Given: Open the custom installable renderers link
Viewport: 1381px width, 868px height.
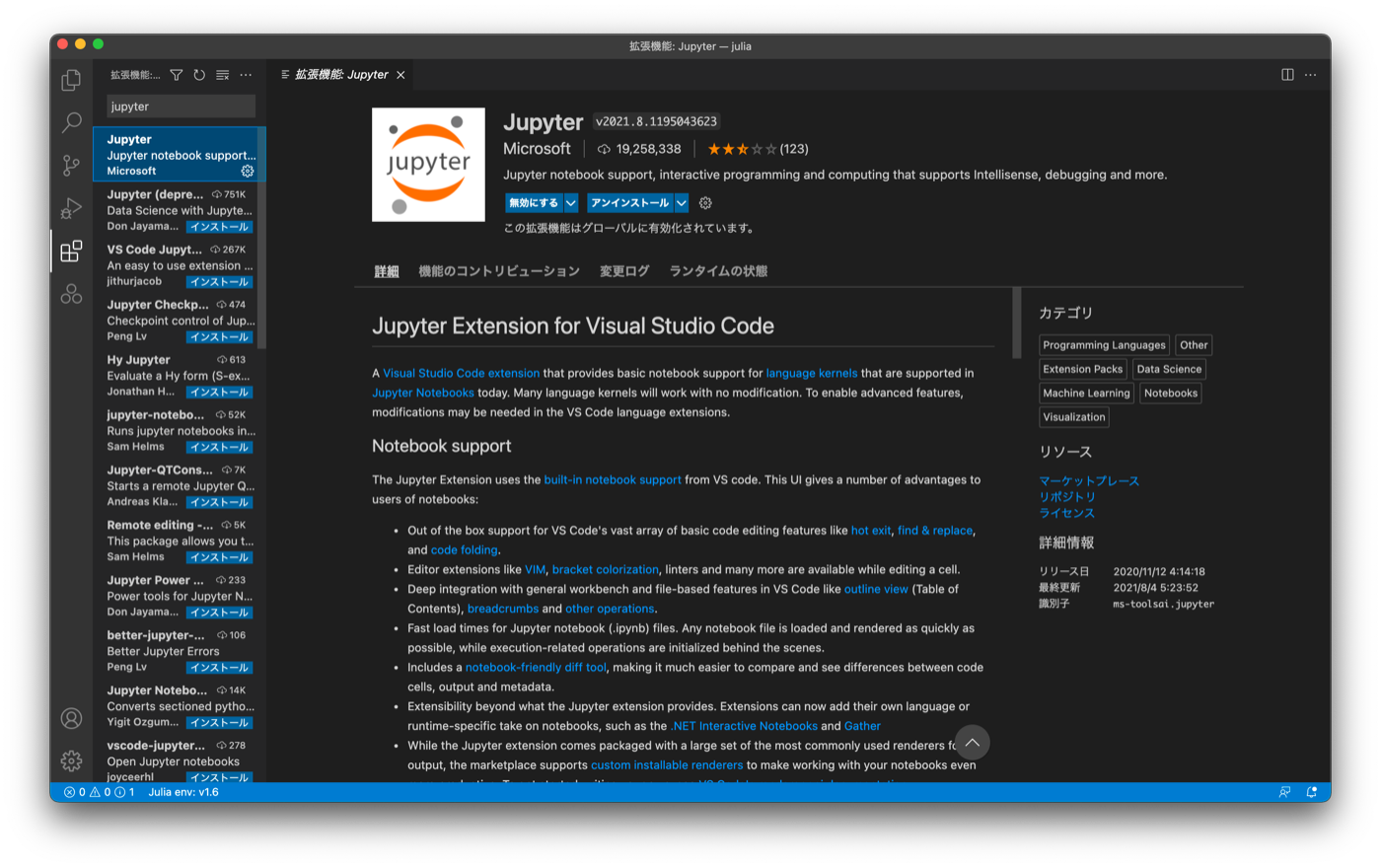Looking at the screenshot, I should 667,764.
